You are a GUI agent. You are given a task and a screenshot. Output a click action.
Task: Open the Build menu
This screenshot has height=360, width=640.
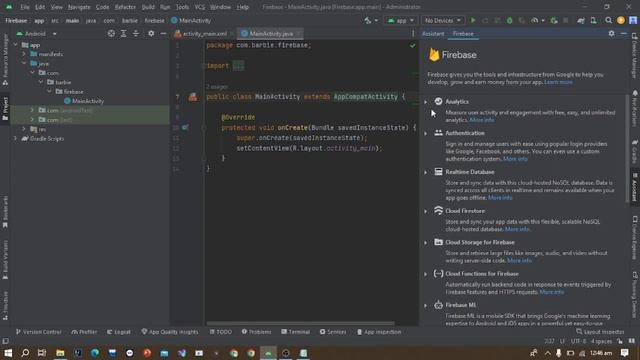pyautogui.click(x=148, y=7)
